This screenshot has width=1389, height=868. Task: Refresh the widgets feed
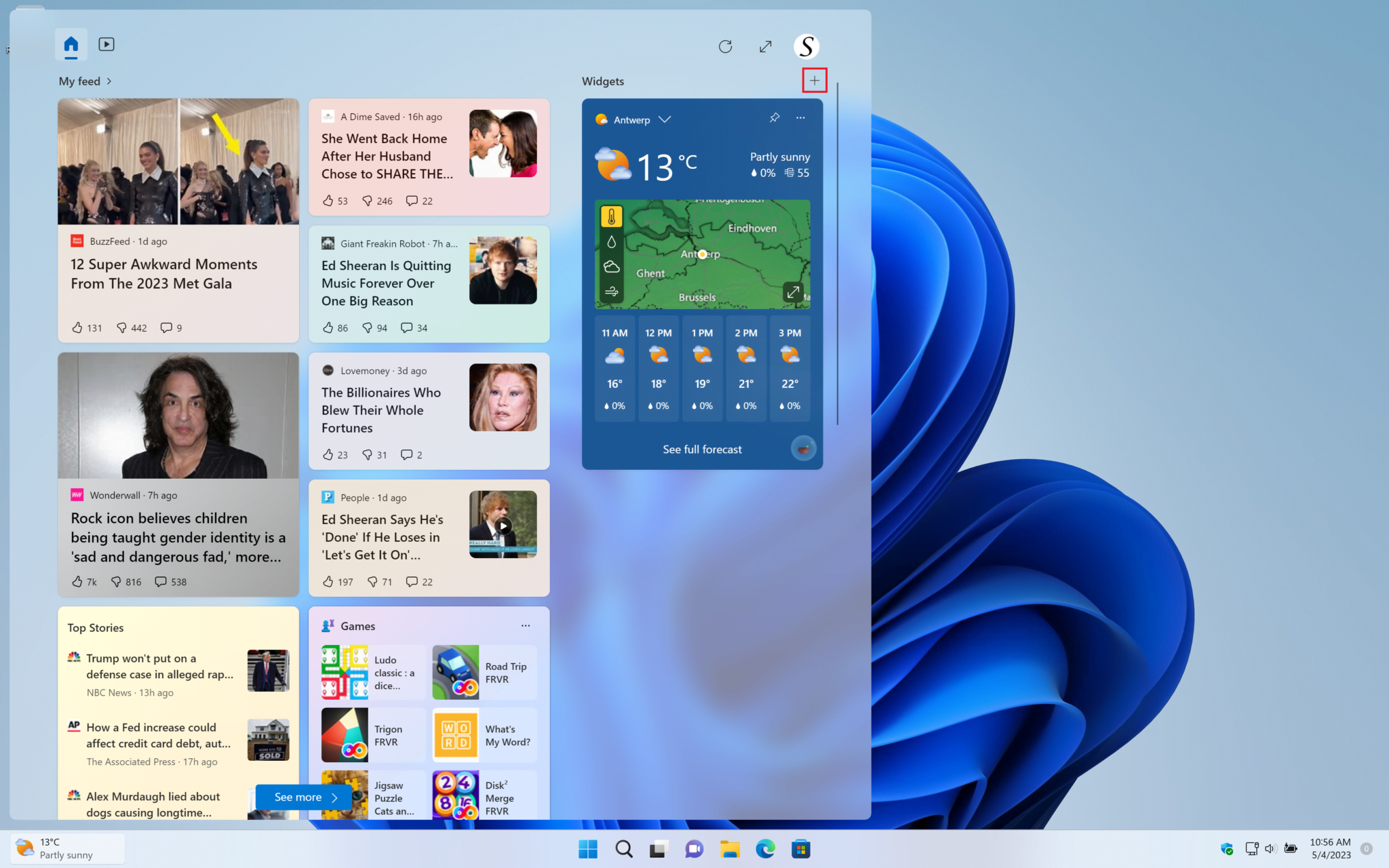pyautogui.click(x=725, y=46)
